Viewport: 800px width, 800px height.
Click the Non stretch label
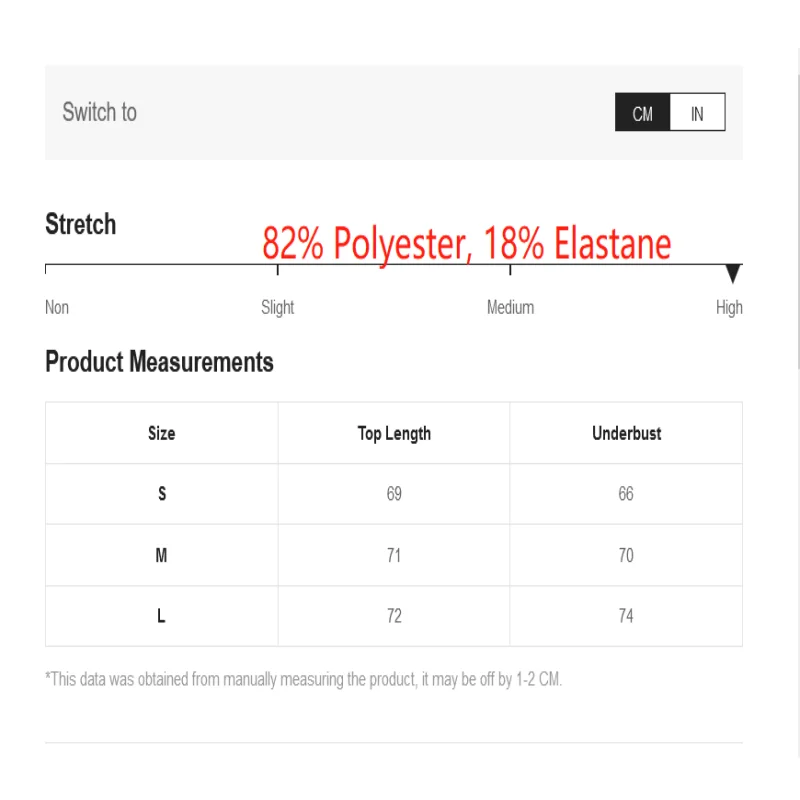pos(57,307)
